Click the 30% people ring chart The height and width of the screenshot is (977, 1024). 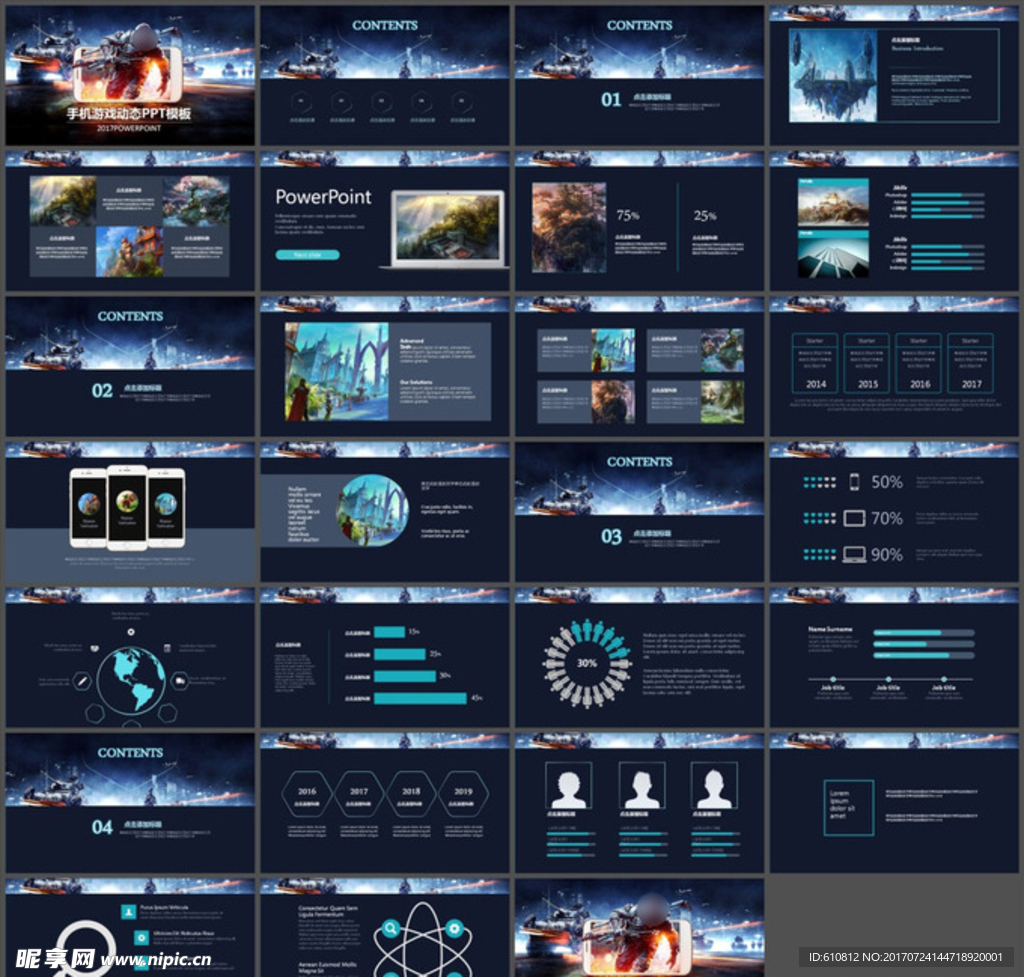point(586,663)
